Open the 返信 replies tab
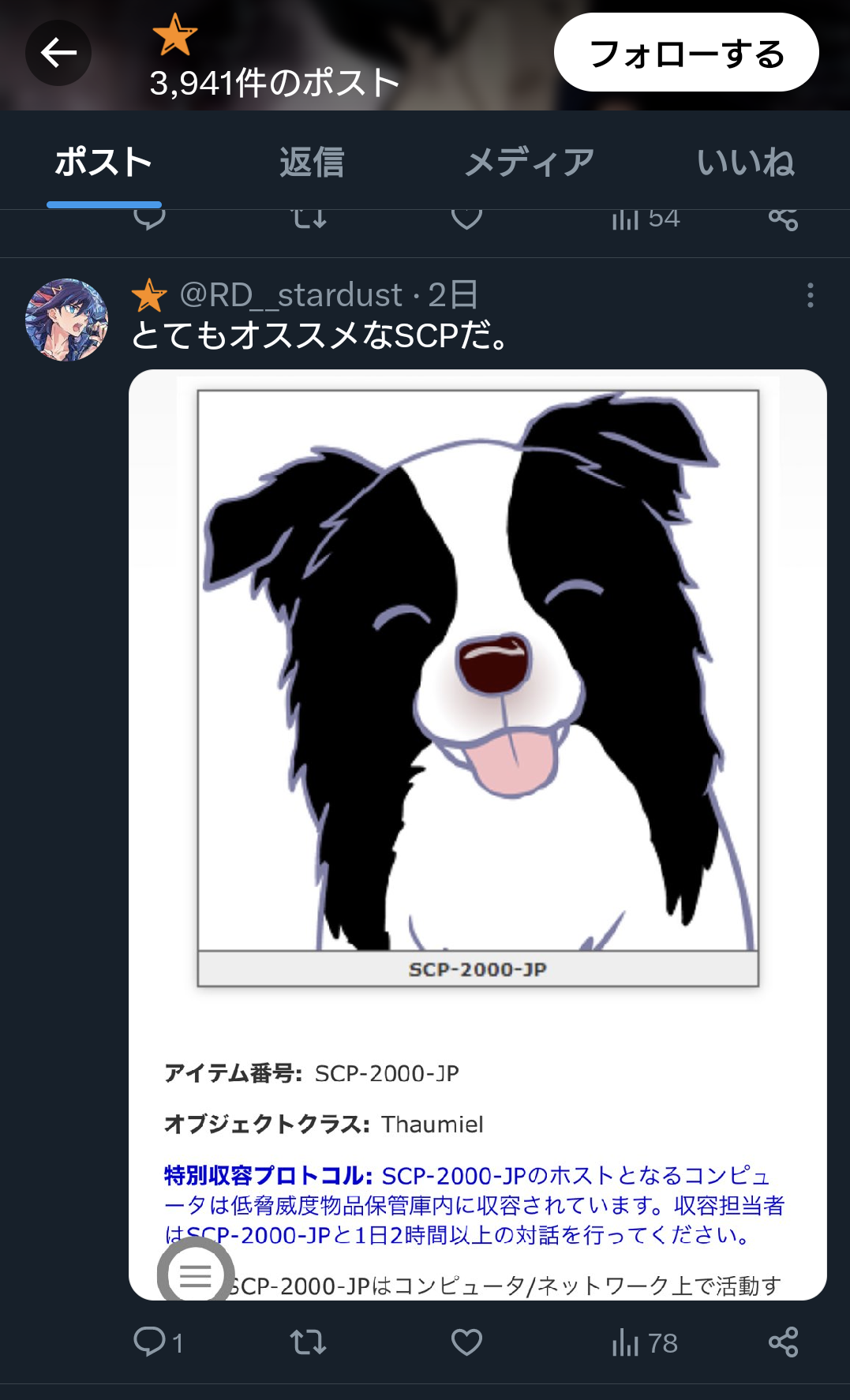 (312, 163)
